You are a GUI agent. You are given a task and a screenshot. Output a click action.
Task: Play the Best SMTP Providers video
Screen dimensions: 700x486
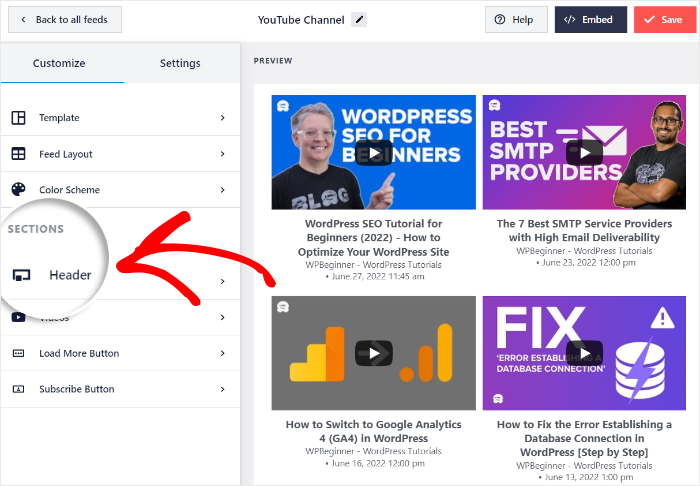click(584, 153)
